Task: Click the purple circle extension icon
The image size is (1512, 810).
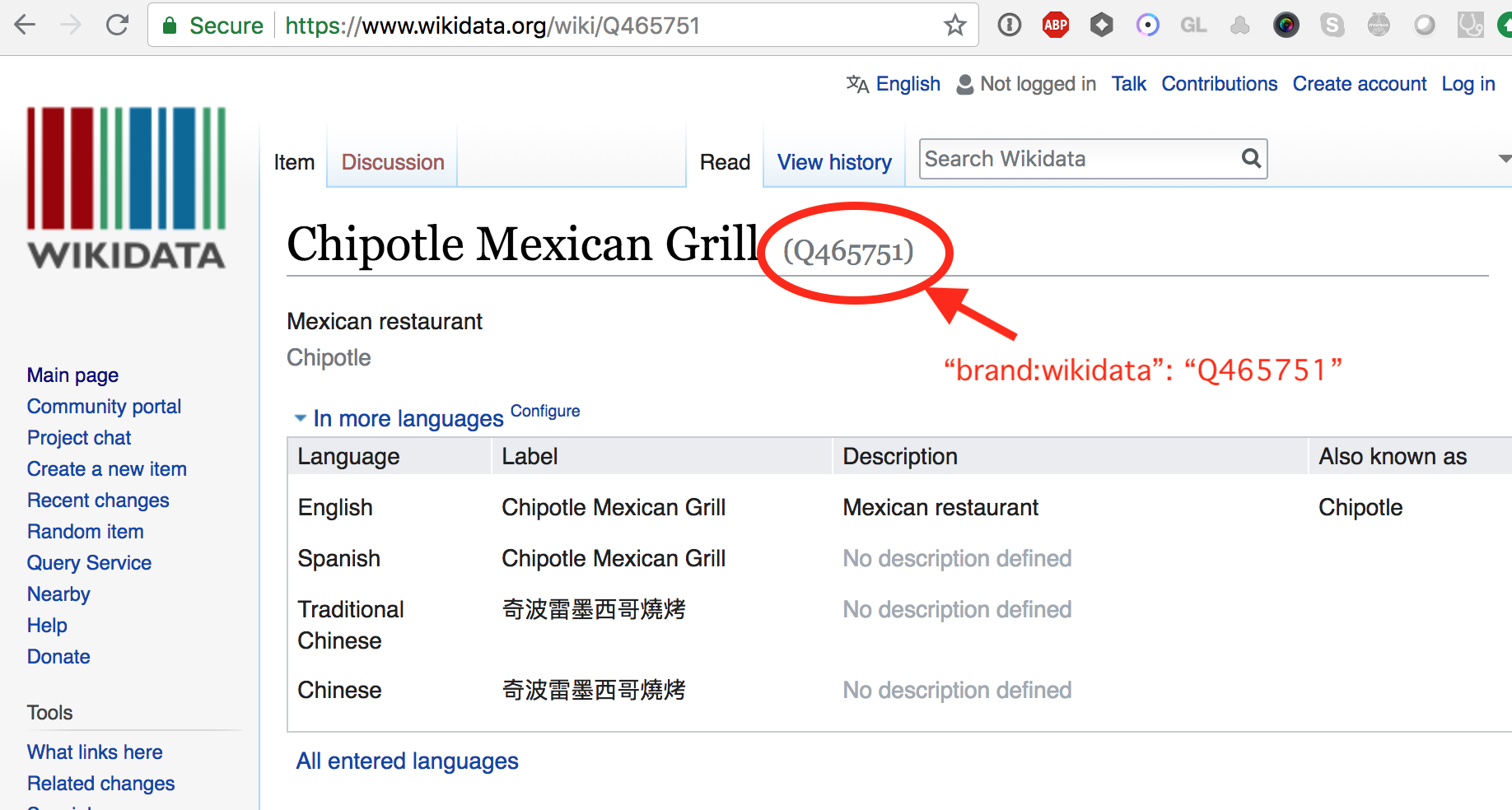Action: click(1148, 25)
